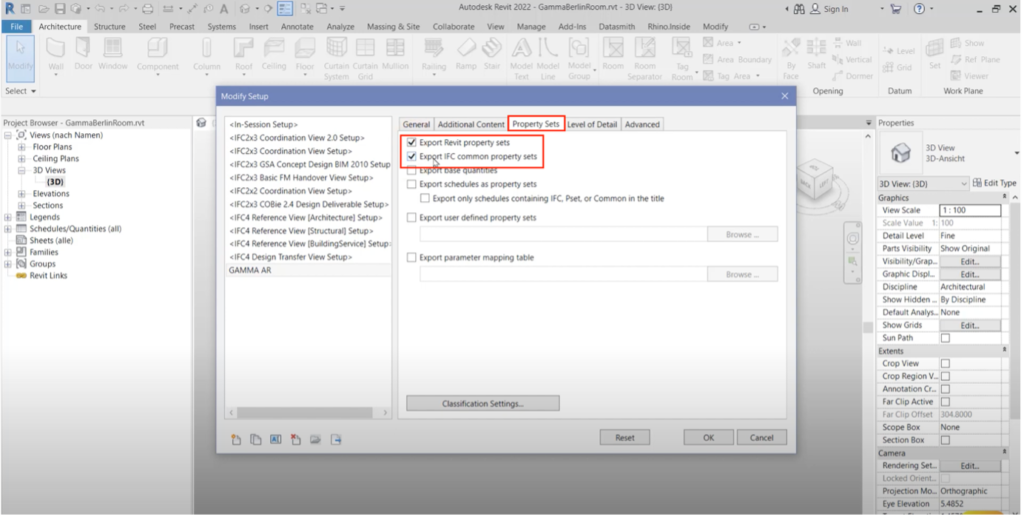Screen dimensions: 1024x517
Task: Click the View Scale 1:100 field
Action: tap(970, 210)
